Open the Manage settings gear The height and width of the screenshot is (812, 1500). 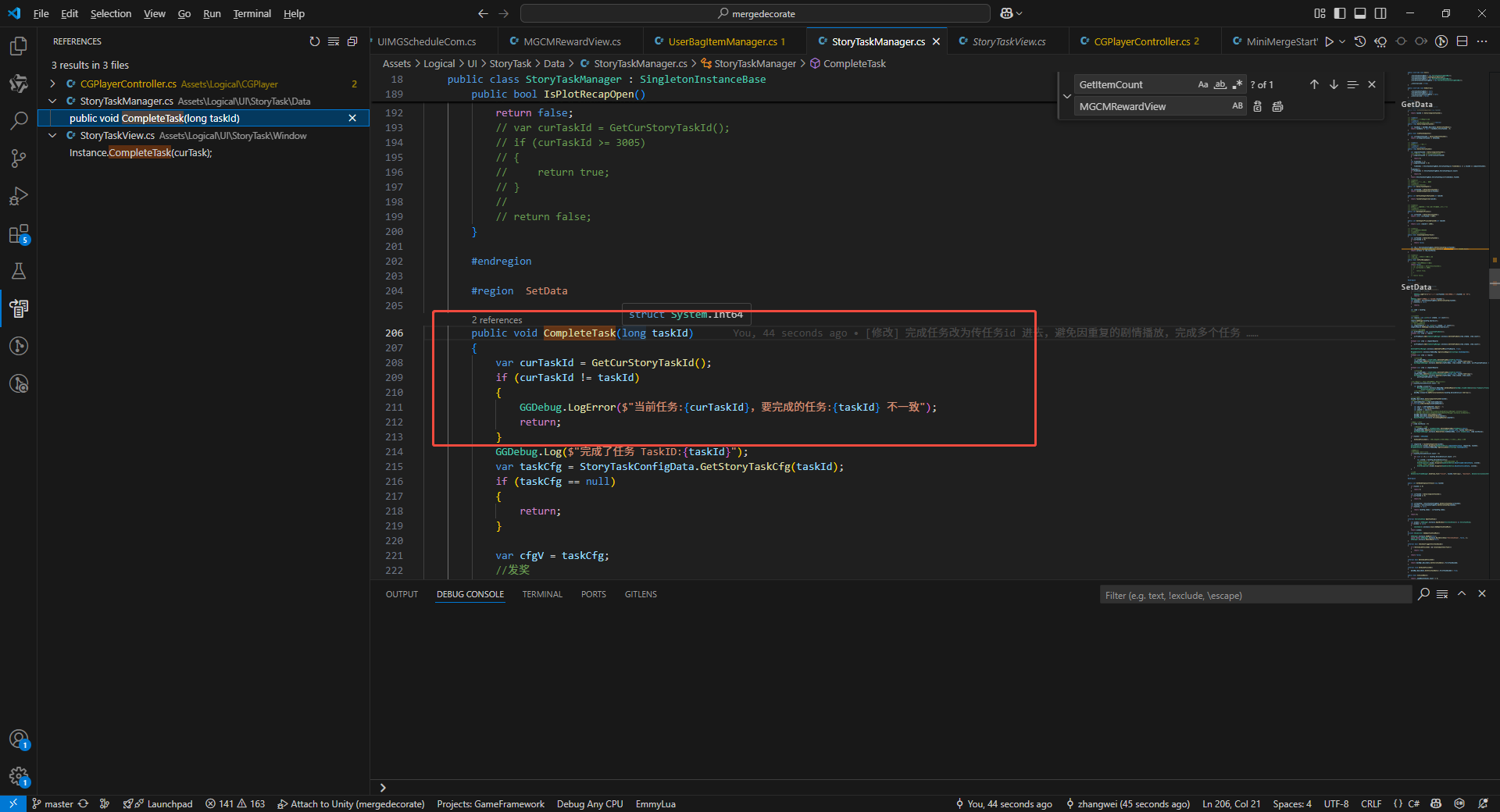click(x=19, y=776)
